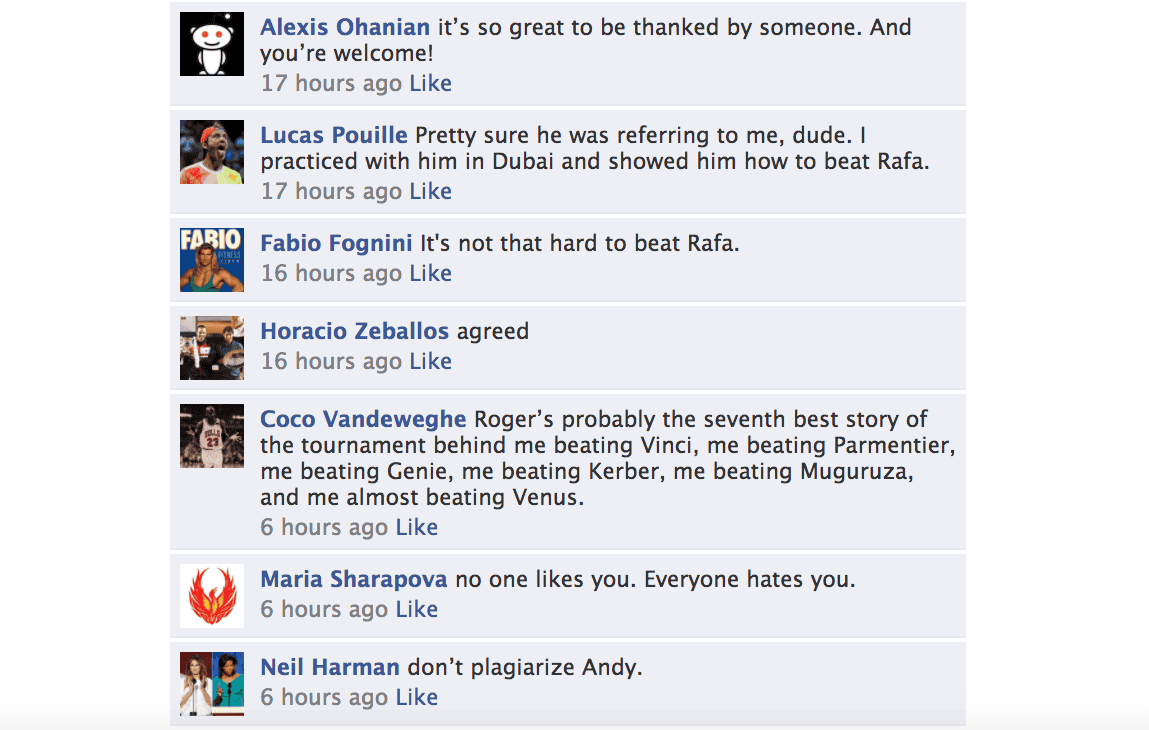This screenshot has width=1149, height=730.
Task: Open the Neil Harman name link
Action: [330, 668]
